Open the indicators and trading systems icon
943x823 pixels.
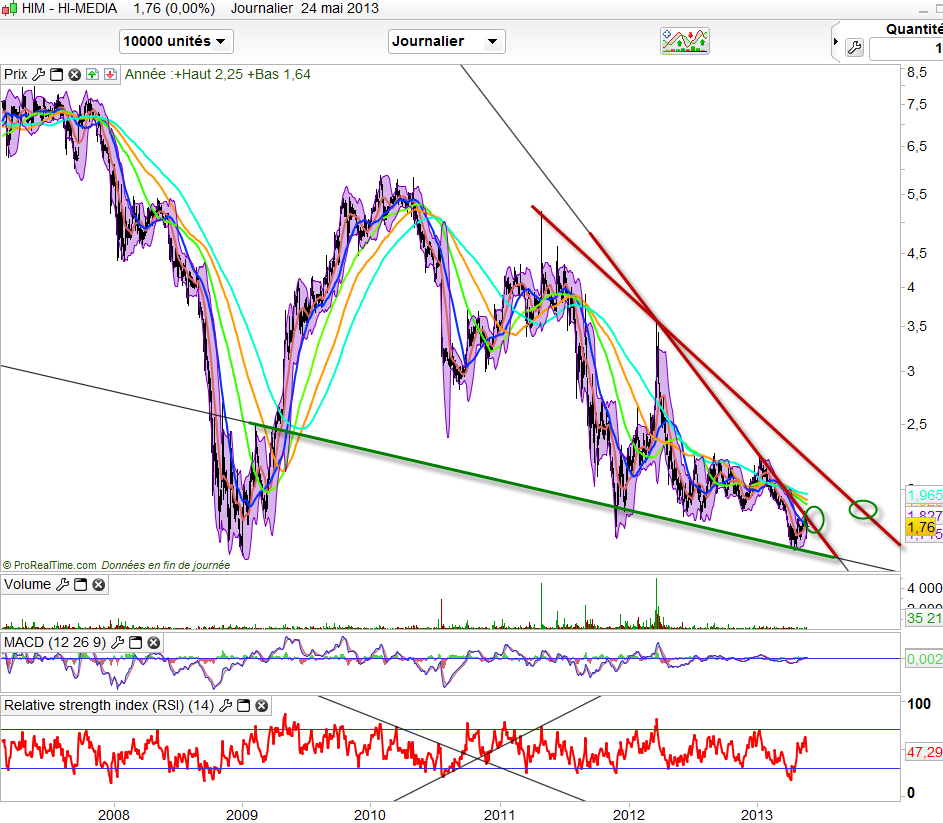[x=685, y=41]
